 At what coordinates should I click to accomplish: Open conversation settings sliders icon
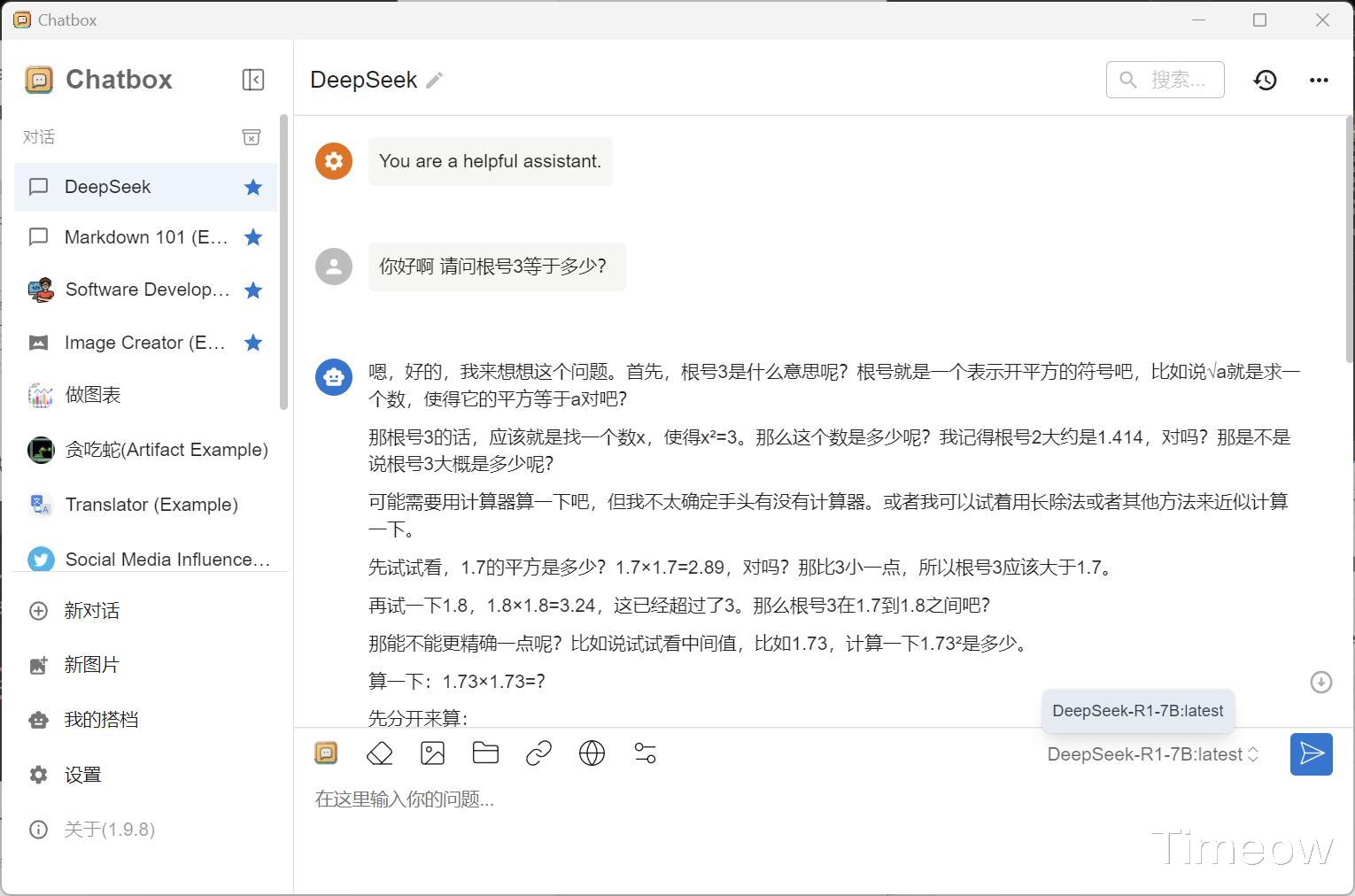click(x=645, y=753)
